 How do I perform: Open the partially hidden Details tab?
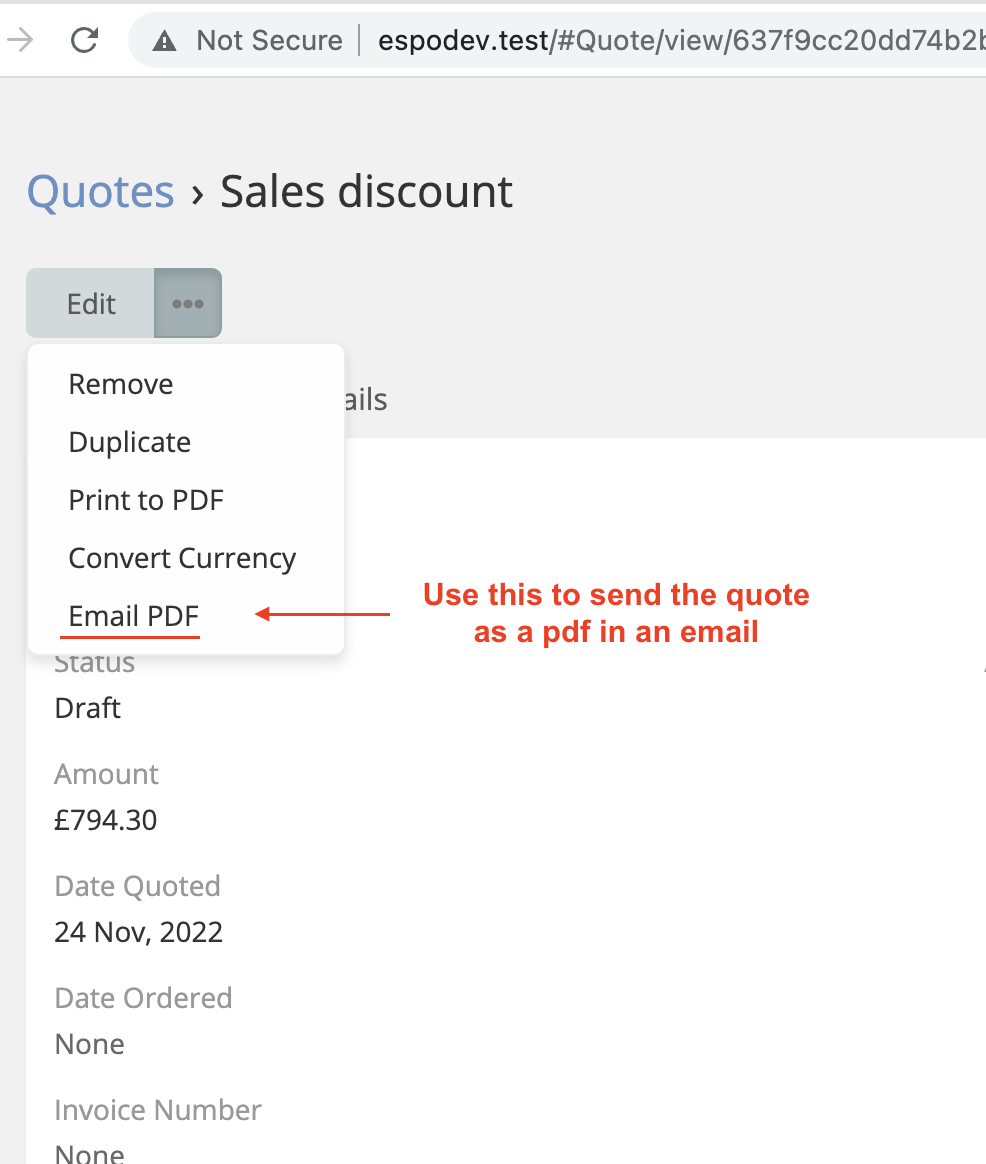(365, 400)
